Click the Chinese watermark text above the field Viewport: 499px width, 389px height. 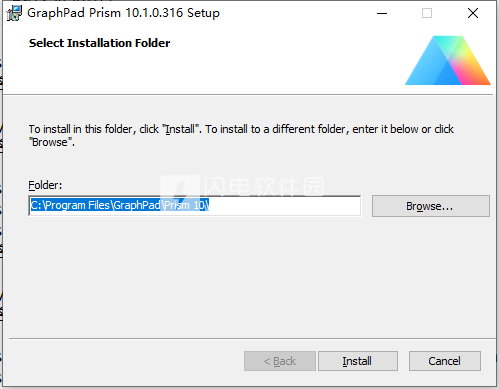(263, 186)
